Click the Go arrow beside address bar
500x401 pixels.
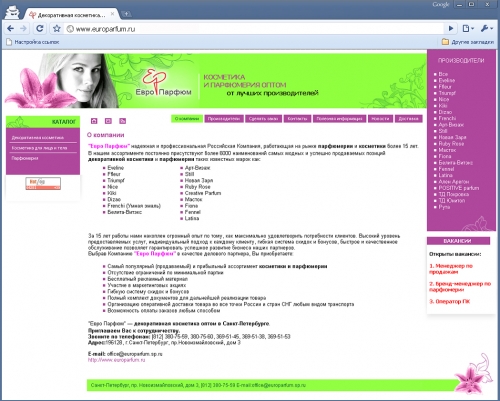pyautogui.click(x=451, y=29)
